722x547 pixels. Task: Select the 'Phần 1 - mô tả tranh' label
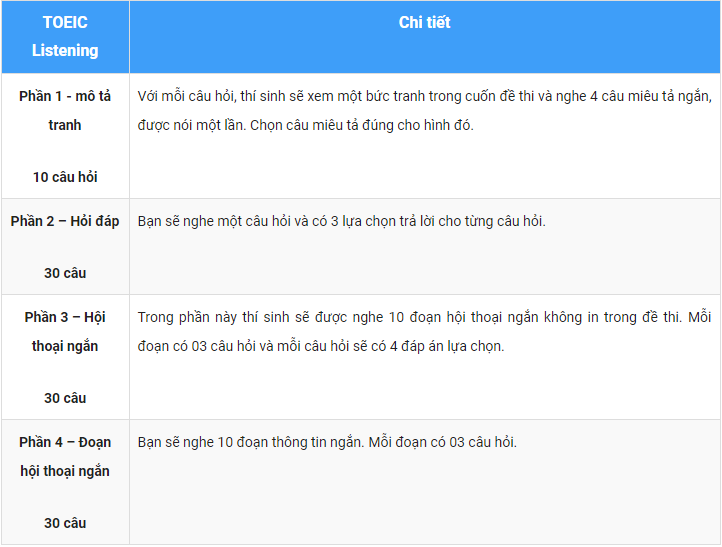[65, 111]
